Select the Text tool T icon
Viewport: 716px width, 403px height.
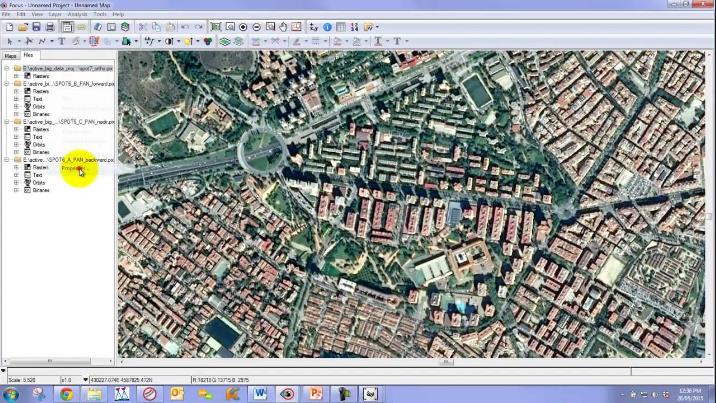(x=61, y=41)
